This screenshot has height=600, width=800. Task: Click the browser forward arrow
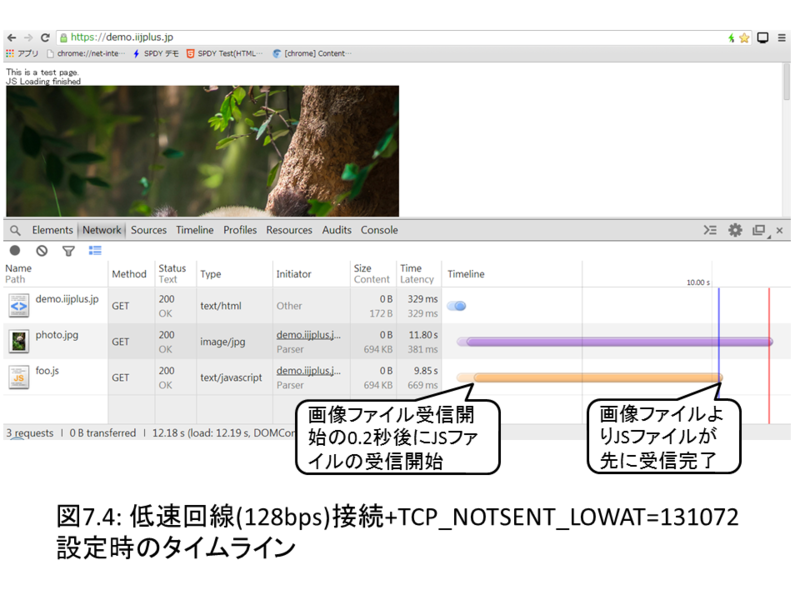coord(28,38)
